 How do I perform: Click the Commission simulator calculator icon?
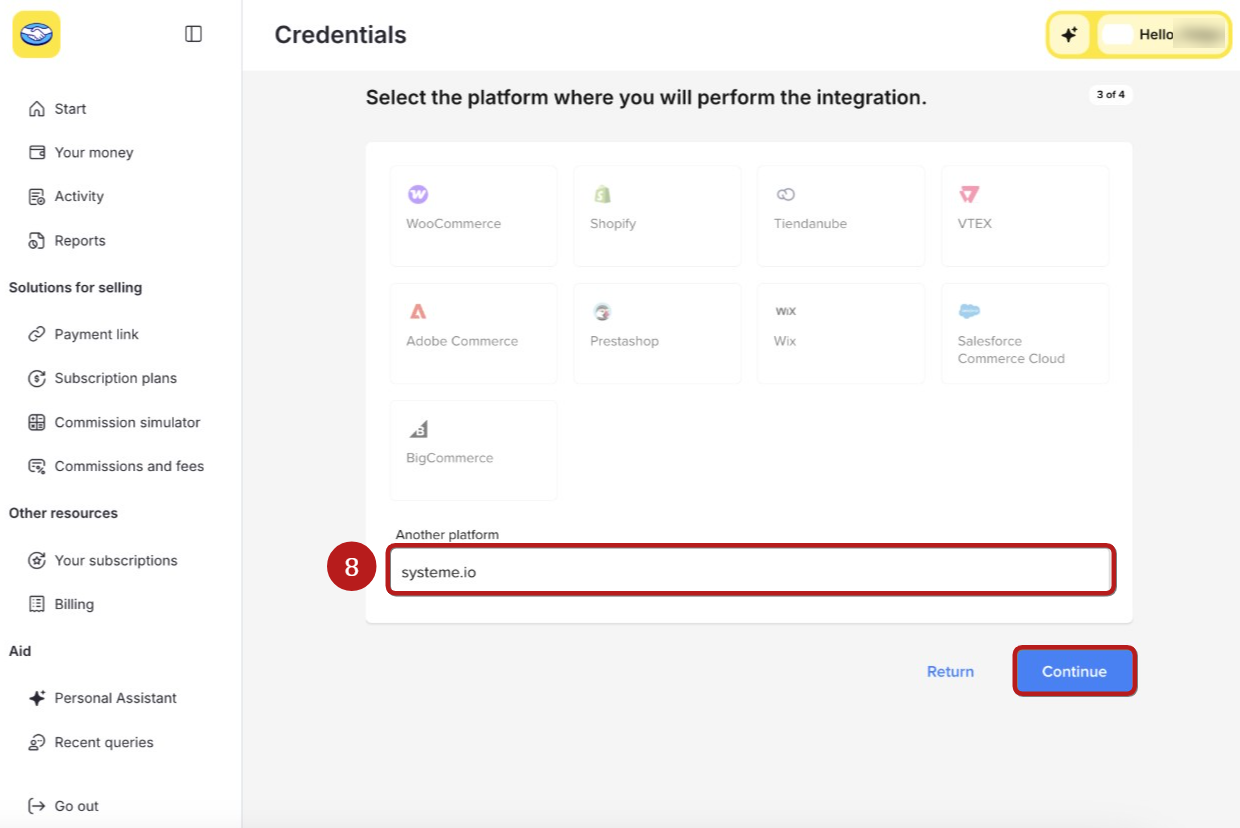tap(37, 423)
